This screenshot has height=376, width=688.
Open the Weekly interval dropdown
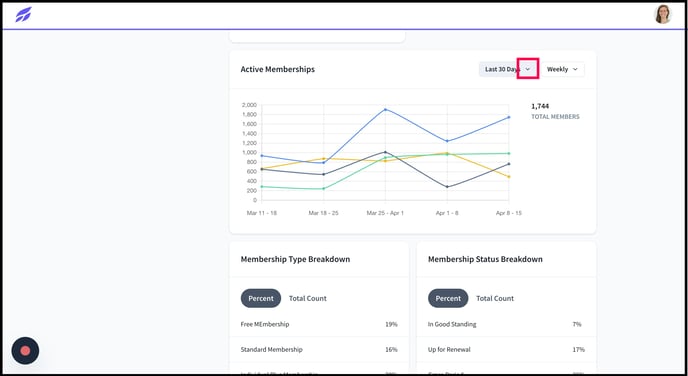[563, 69]
